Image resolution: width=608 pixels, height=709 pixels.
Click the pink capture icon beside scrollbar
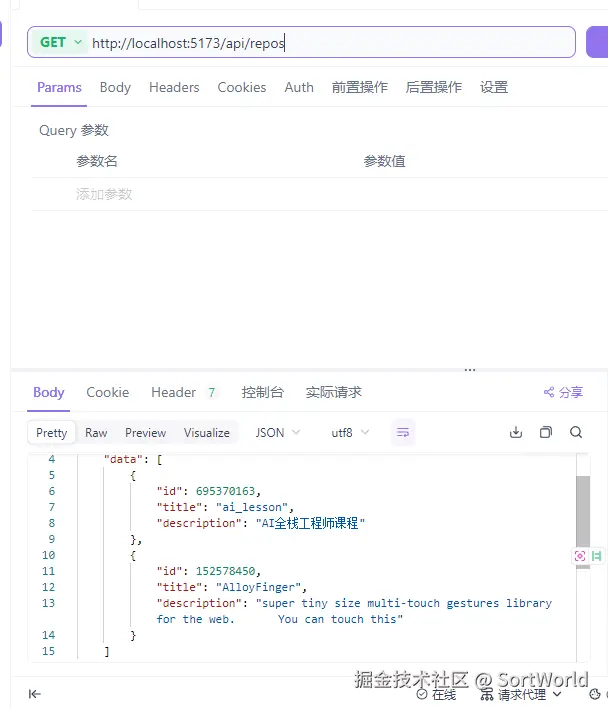[580, 556]
